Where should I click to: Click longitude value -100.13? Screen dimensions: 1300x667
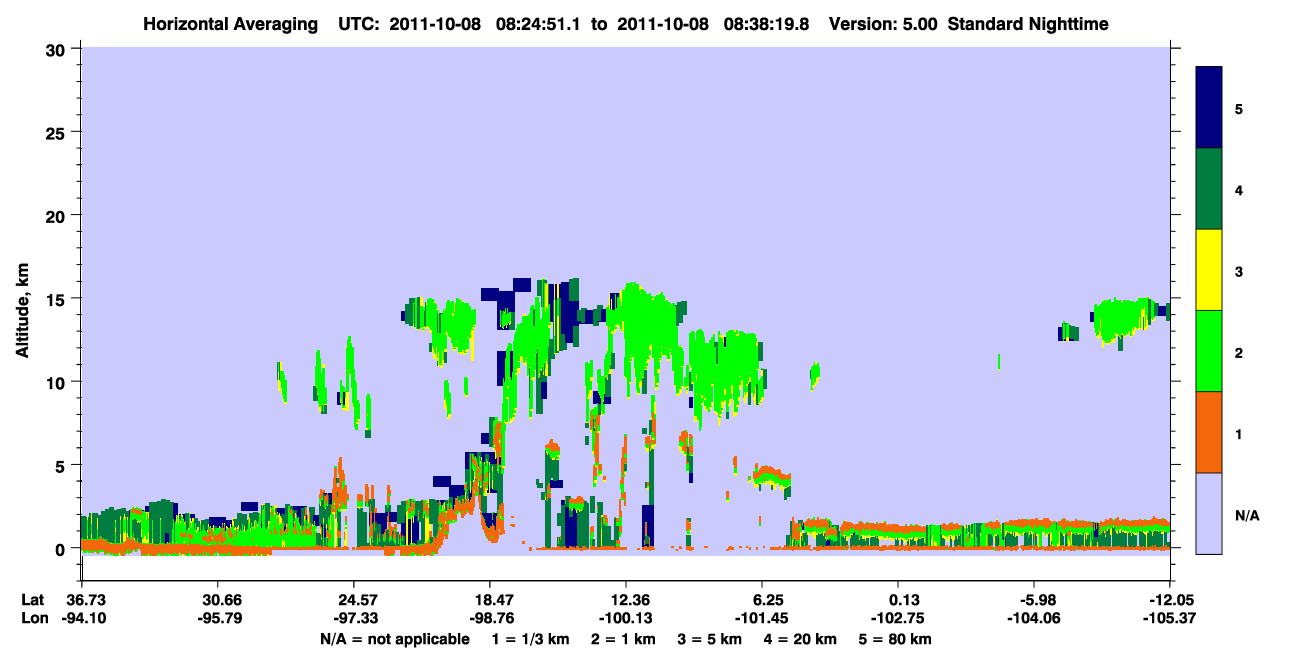tap(625, 618)
